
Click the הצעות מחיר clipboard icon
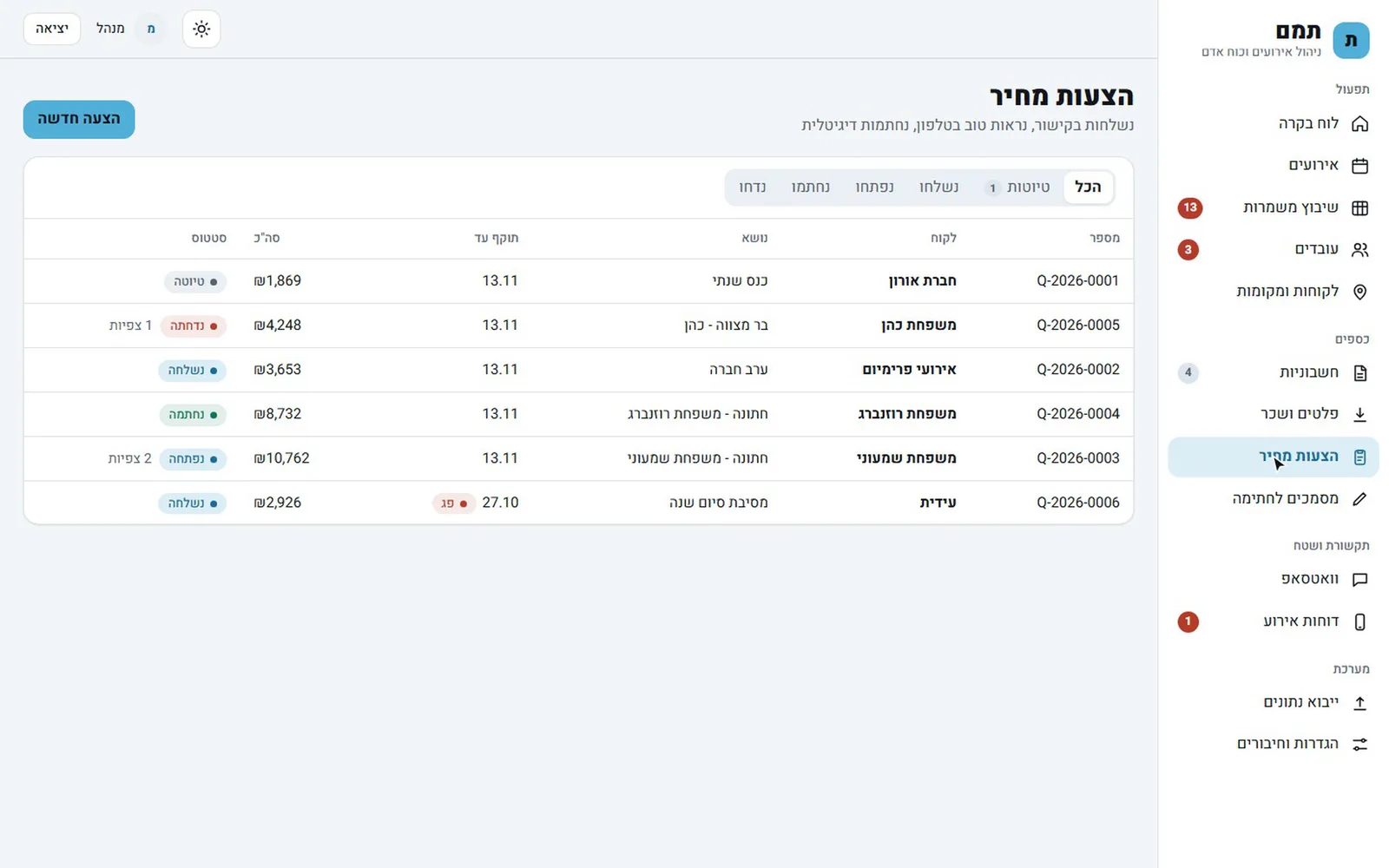(1359, 457)
